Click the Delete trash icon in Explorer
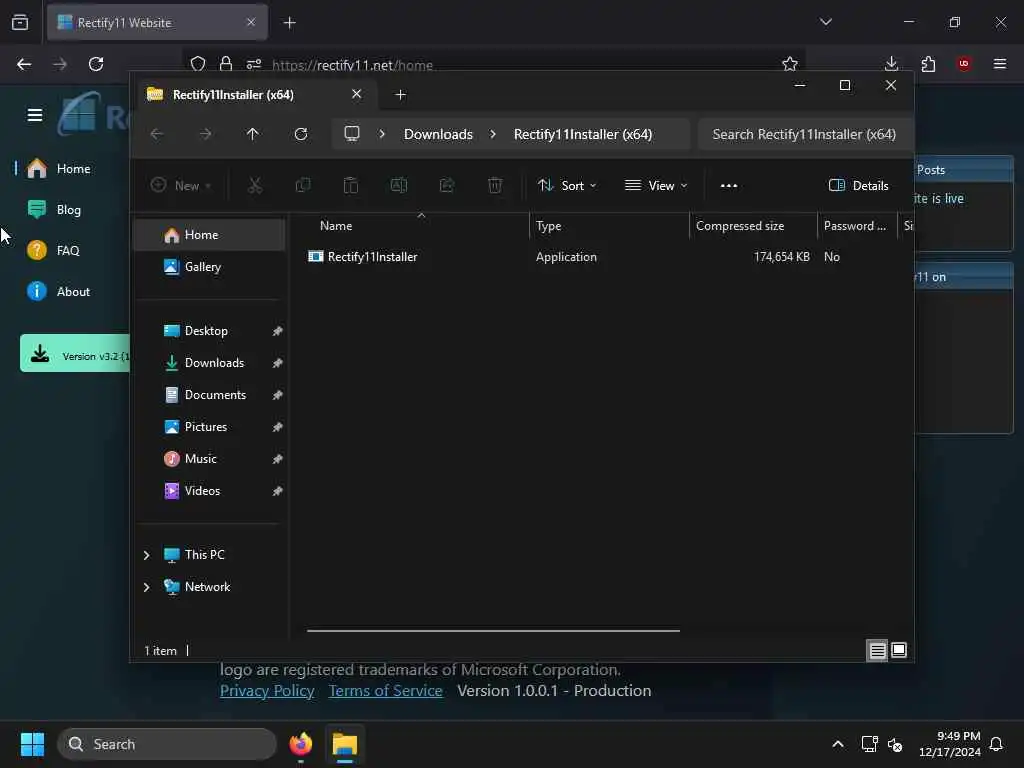The image size is (1024, 768). click(495, 185)
